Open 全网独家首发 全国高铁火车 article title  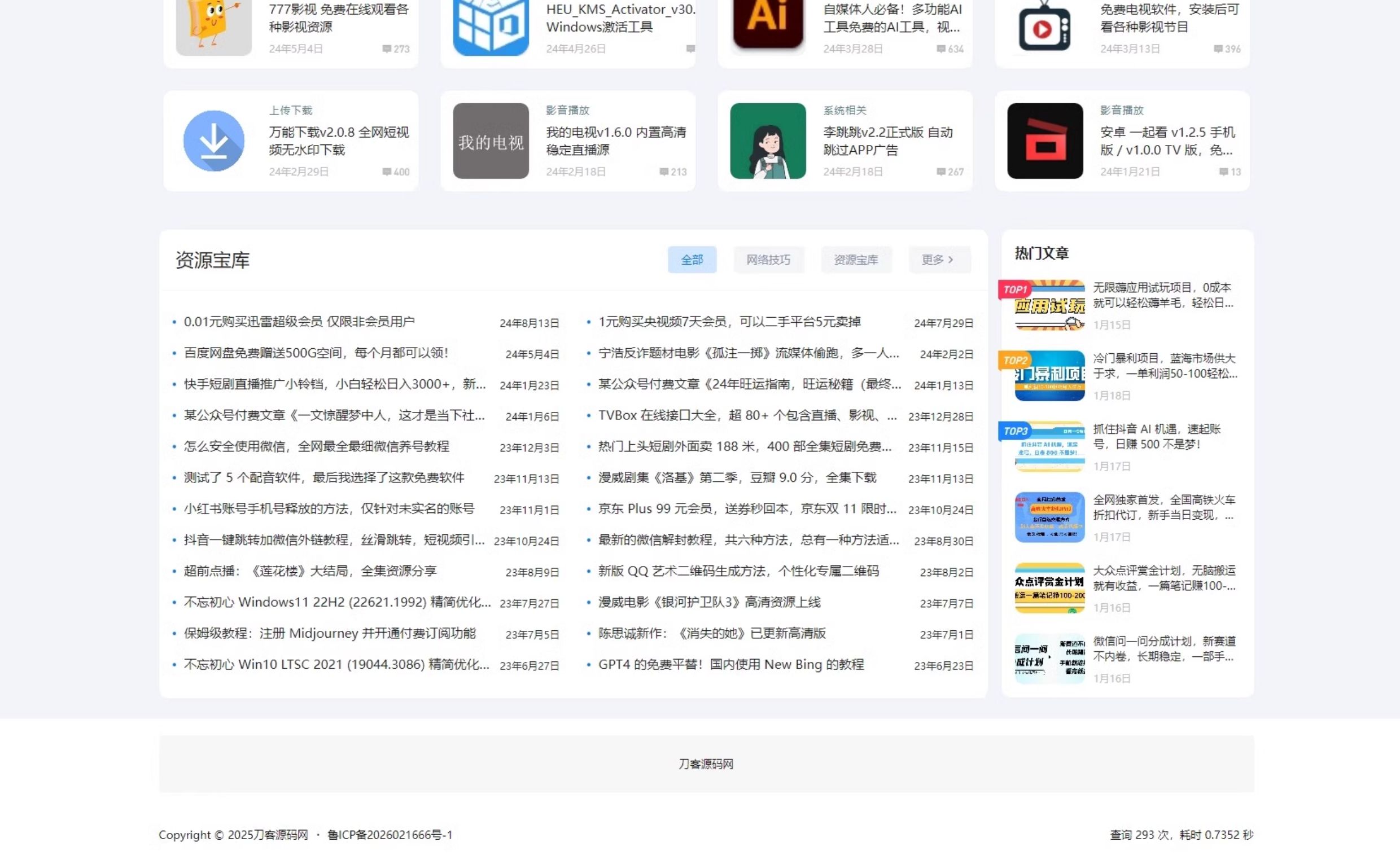(1164, 507)
